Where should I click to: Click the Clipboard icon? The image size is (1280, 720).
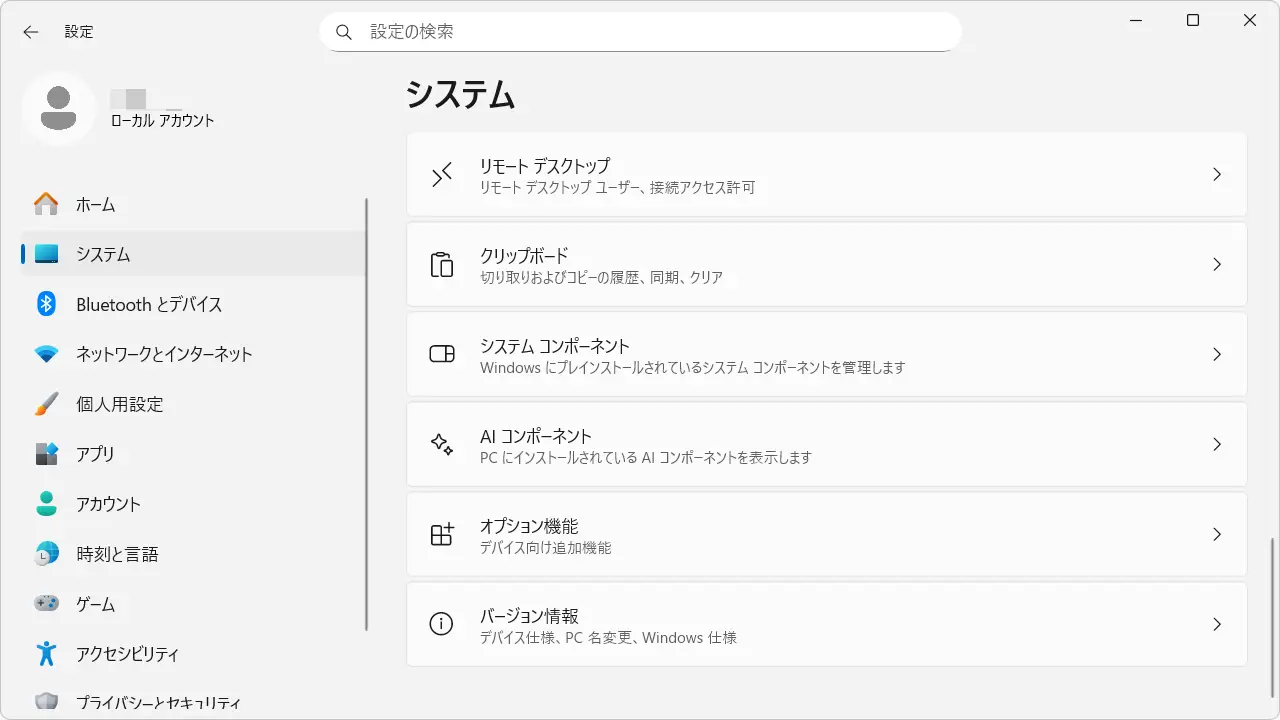442,265
